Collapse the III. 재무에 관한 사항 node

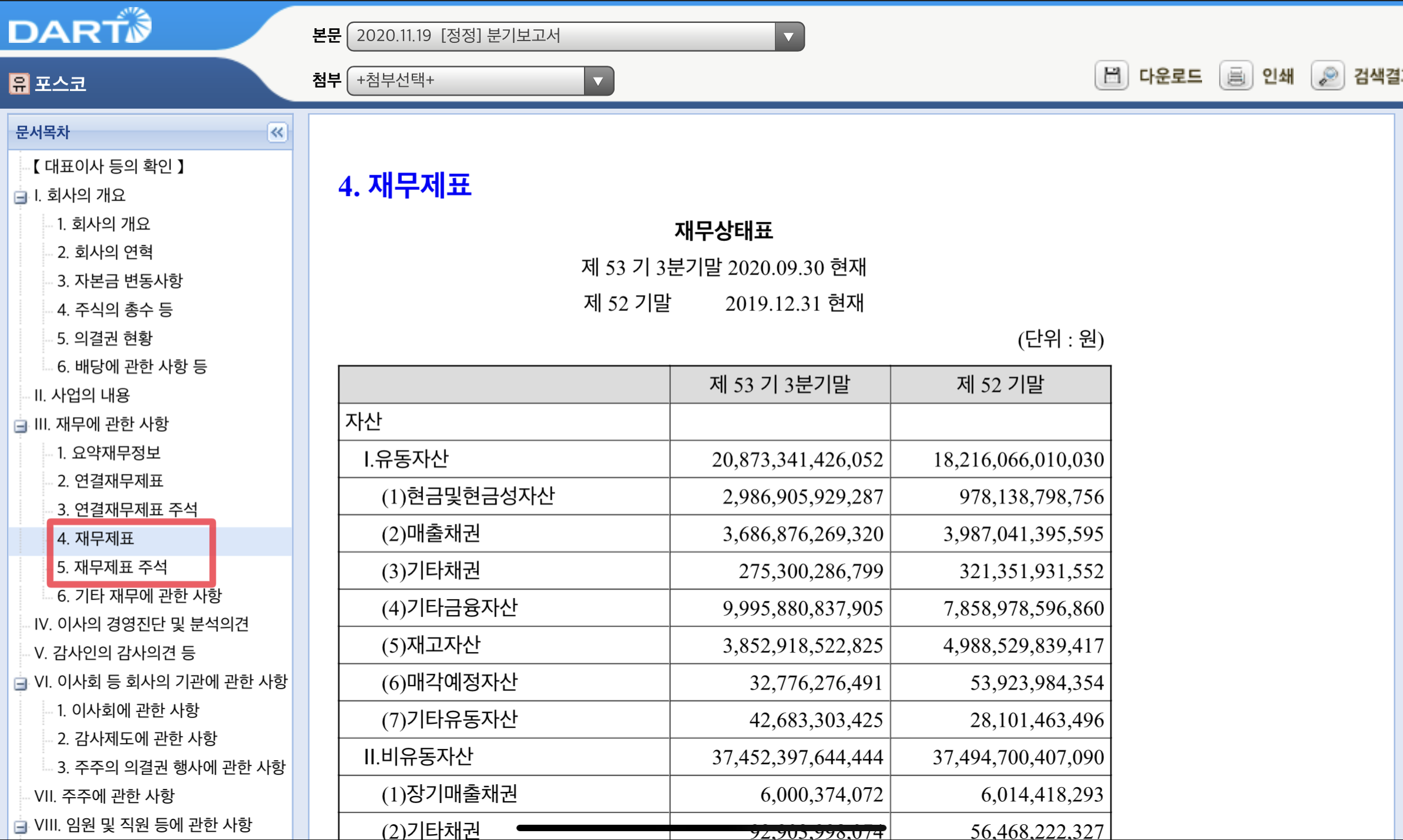pyautogui.click(x=21, y=426)
